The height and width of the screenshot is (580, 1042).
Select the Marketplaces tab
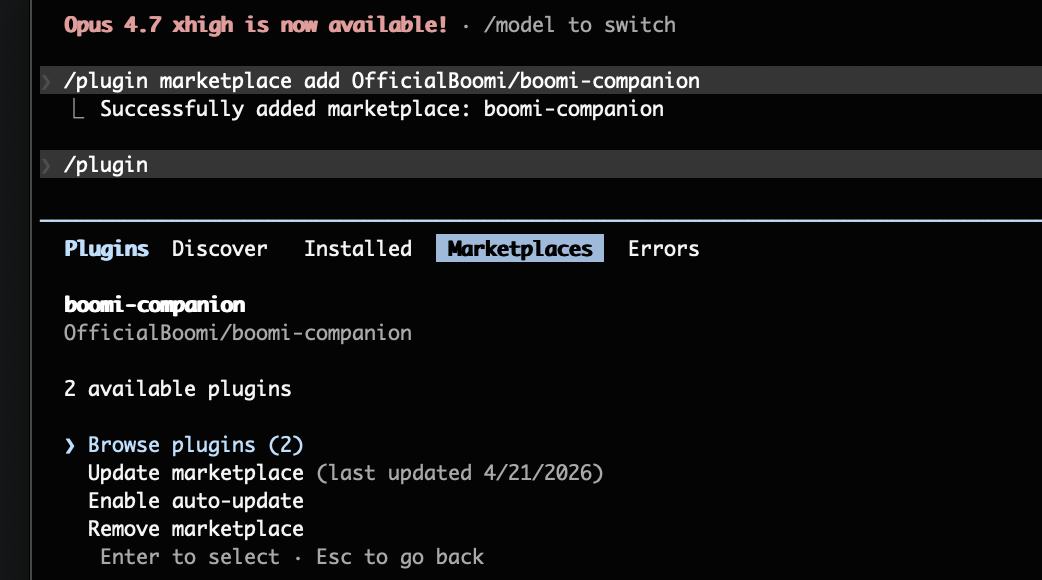coord(520,248)
